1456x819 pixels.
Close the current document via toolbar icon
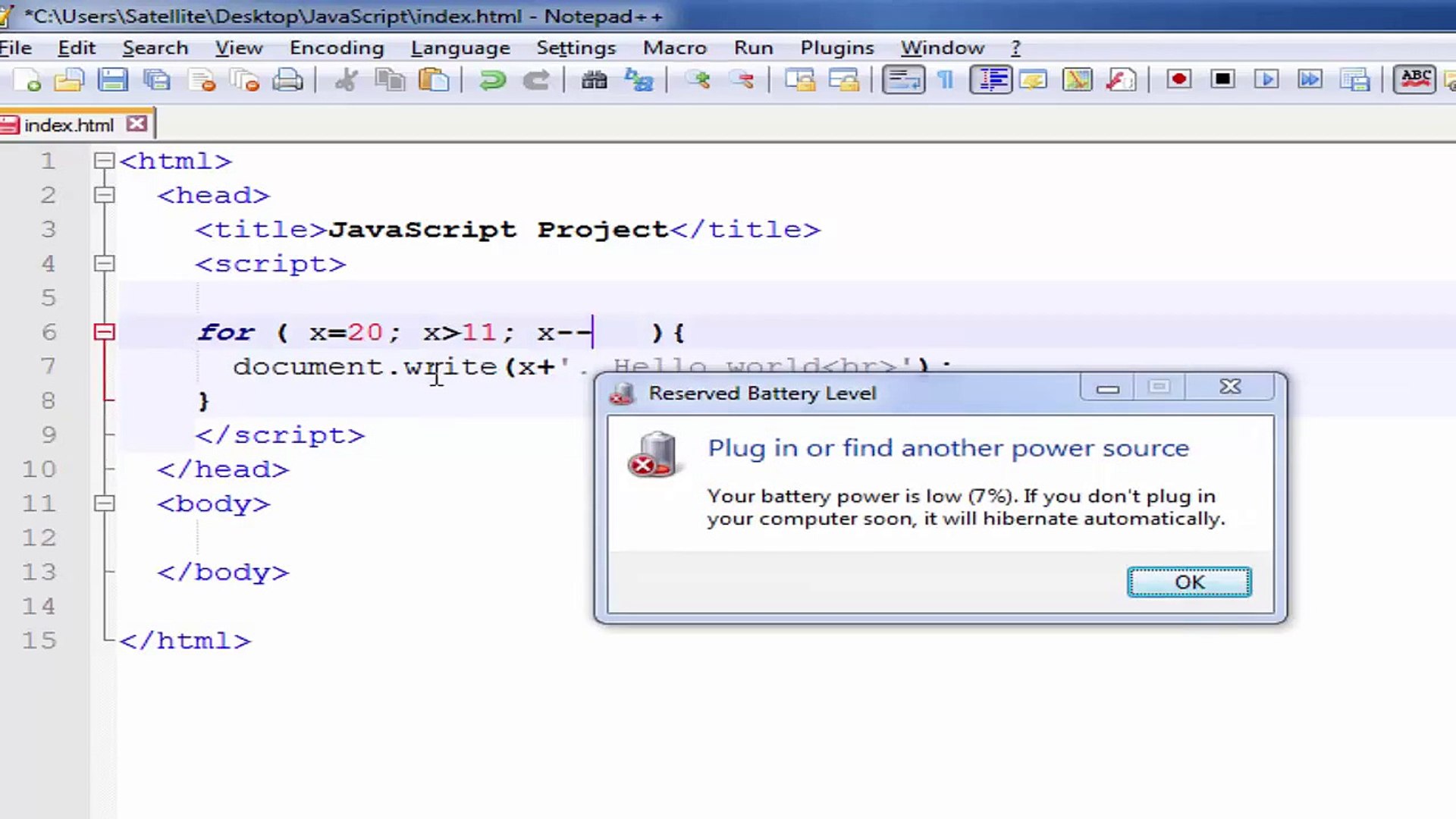(201, 80)
